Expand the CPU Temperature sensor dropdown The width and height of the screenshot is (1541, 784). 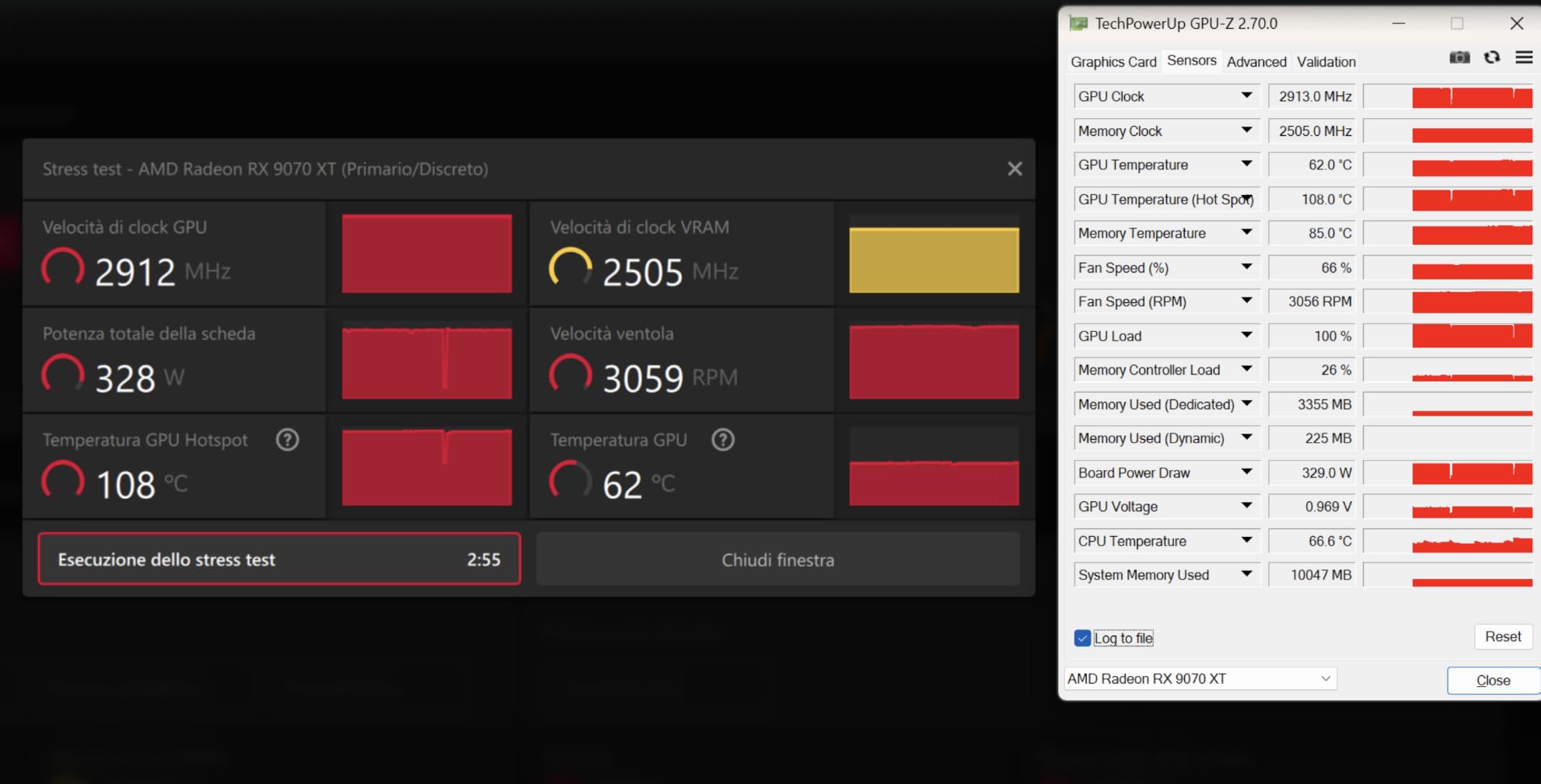pos(1247,540)
